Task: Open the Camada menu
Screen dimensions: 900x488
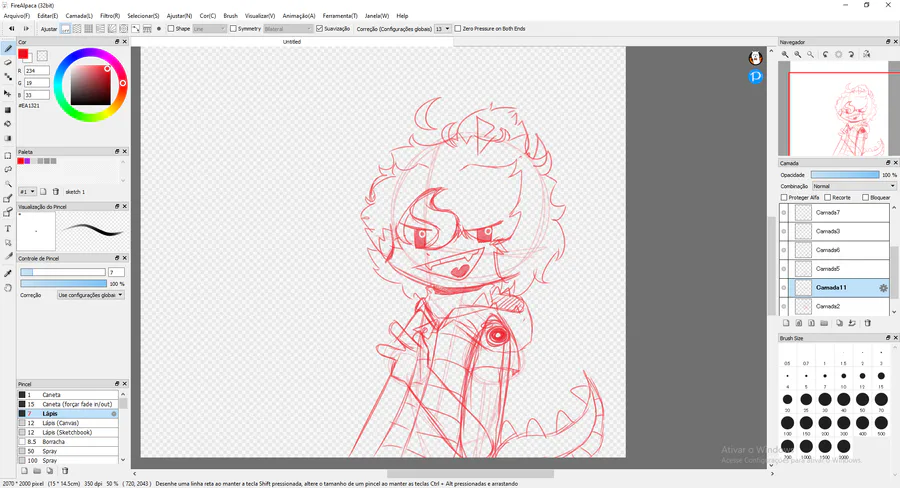Action: pyautogui.click(x=79, y=16)
